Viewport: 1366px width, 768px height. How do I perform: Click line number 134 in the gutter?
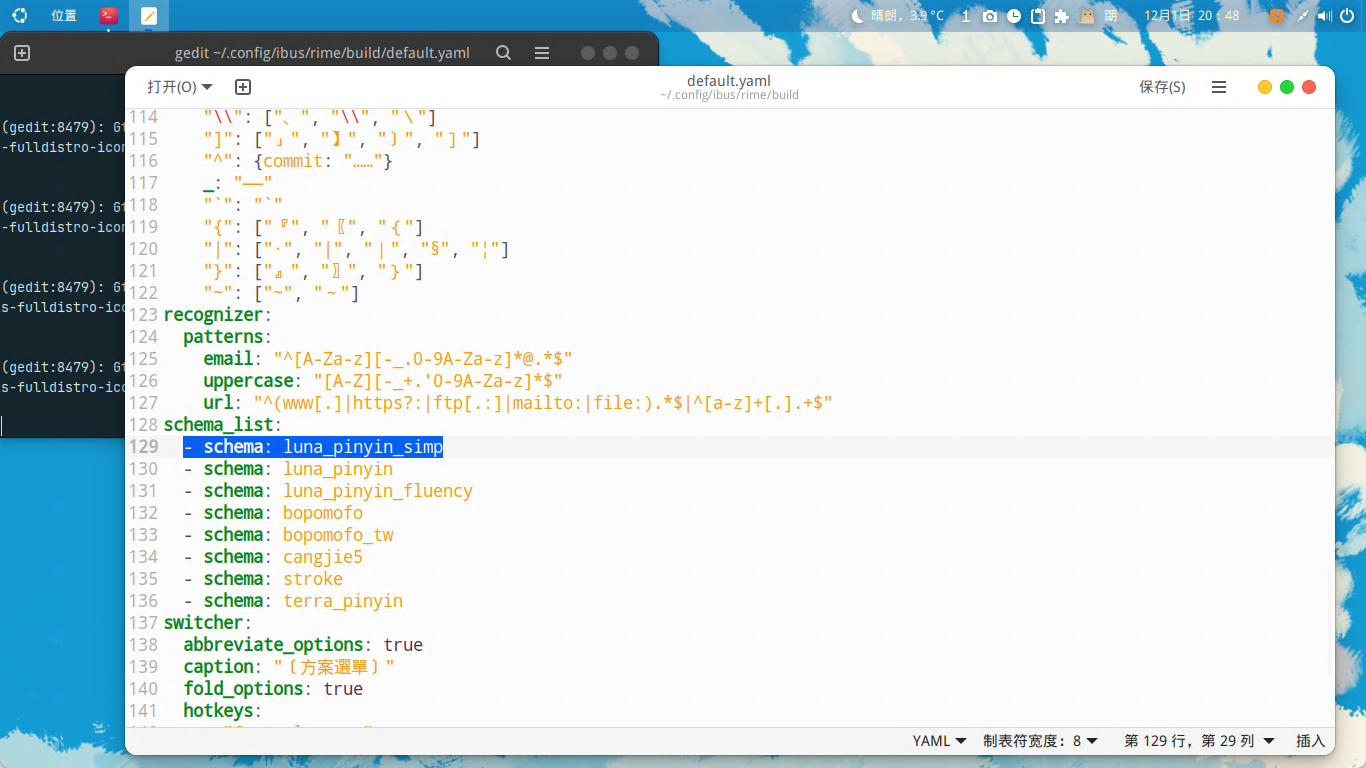144,557
